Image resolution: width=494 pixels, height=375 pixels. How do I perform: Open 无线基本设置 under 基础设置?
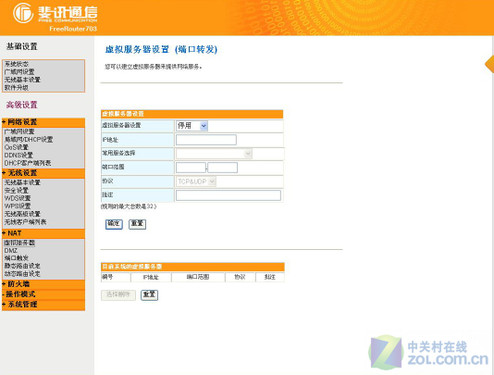coord(22,80)
